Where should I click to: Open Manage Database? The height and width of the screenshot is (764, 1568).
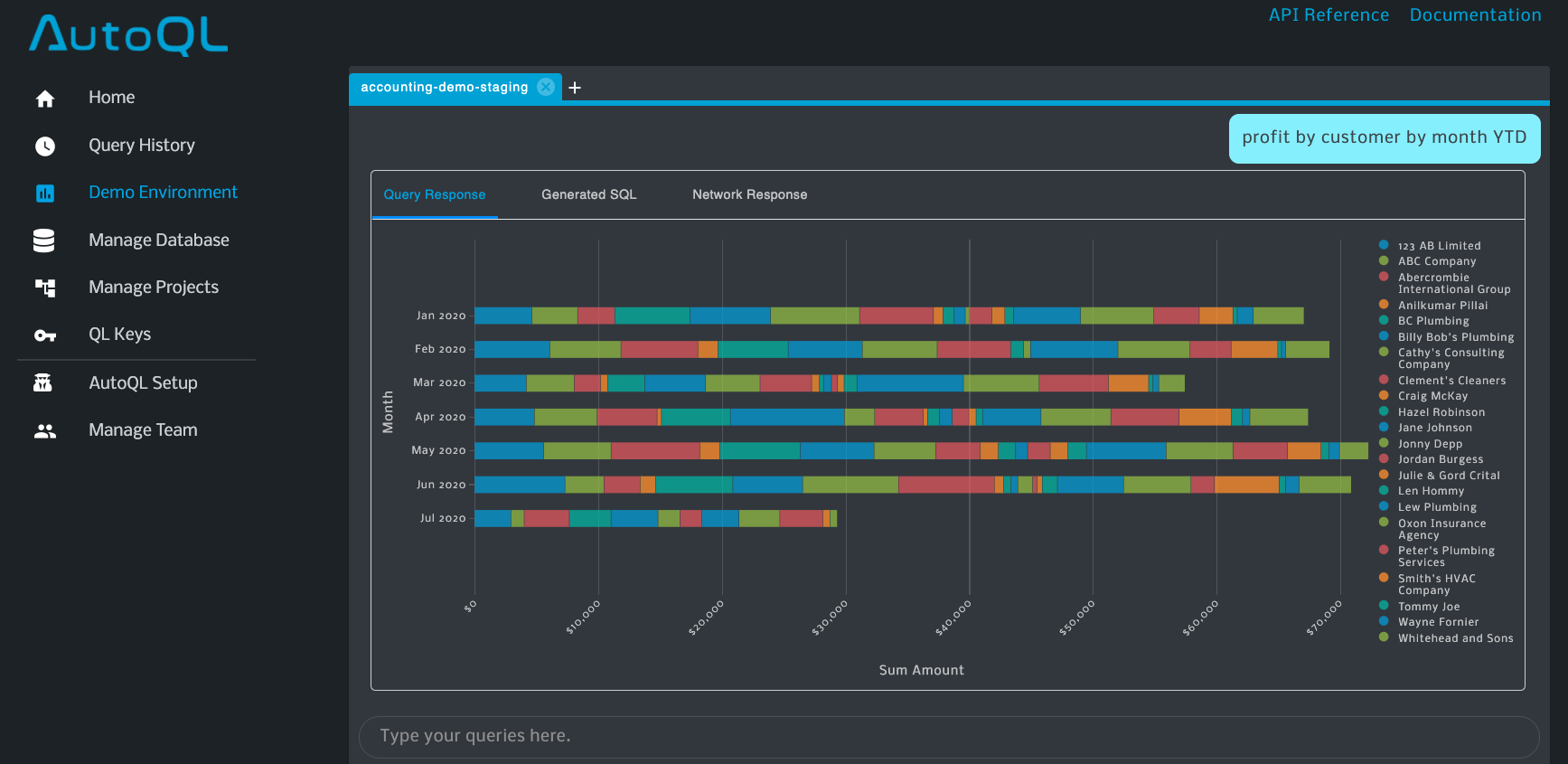pos(159,241)
